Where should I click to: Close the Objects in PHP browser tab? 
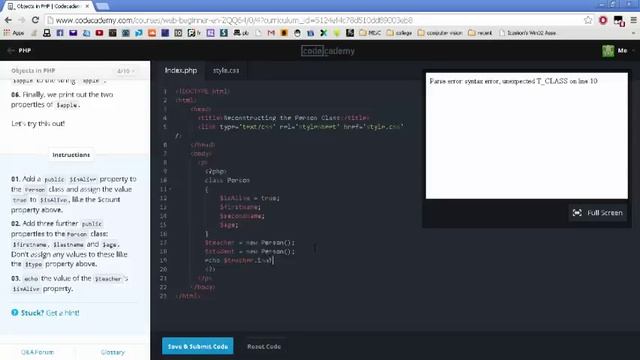click(x=87, y=6)
